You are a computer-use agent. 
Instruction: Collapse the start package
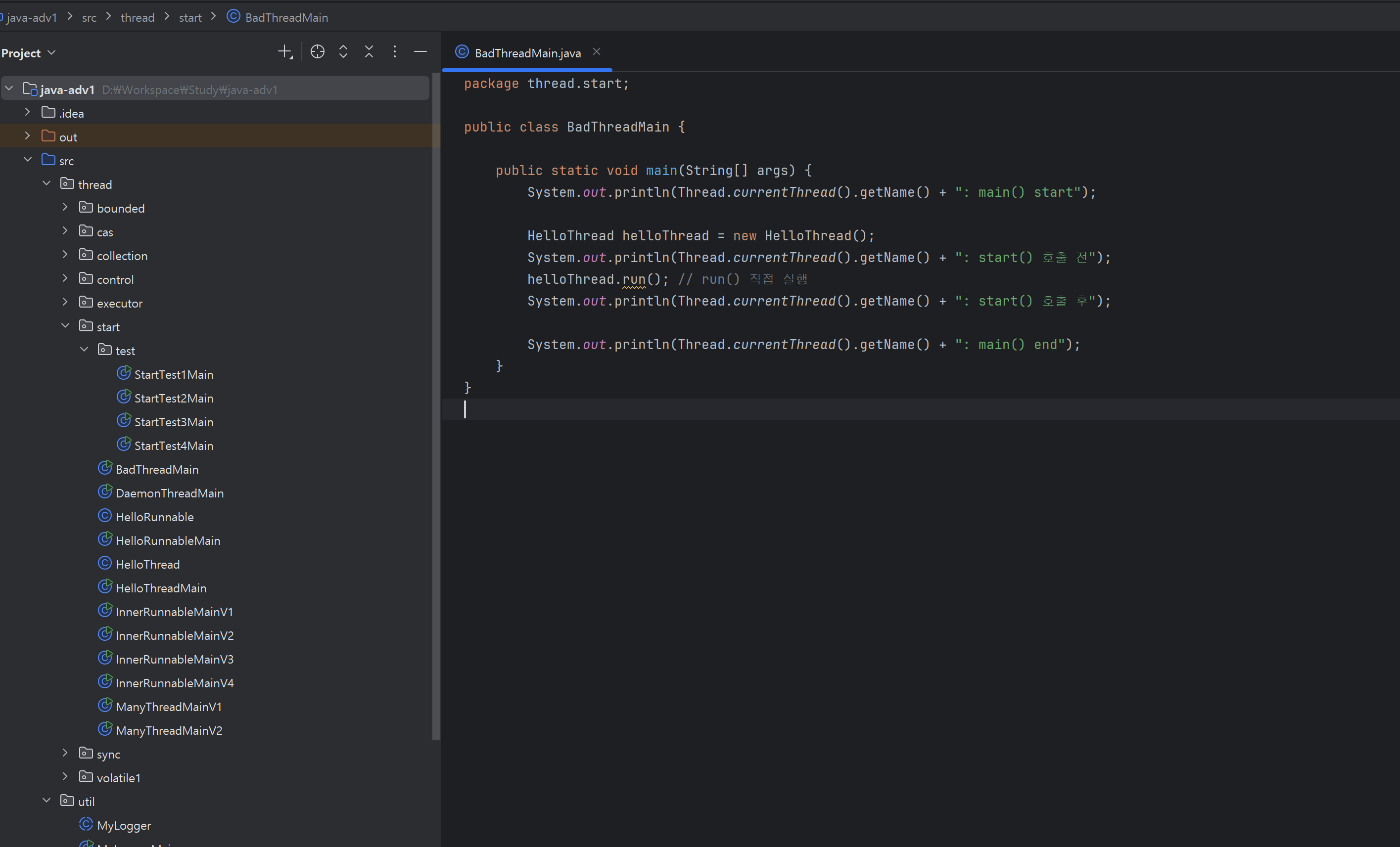65,326
